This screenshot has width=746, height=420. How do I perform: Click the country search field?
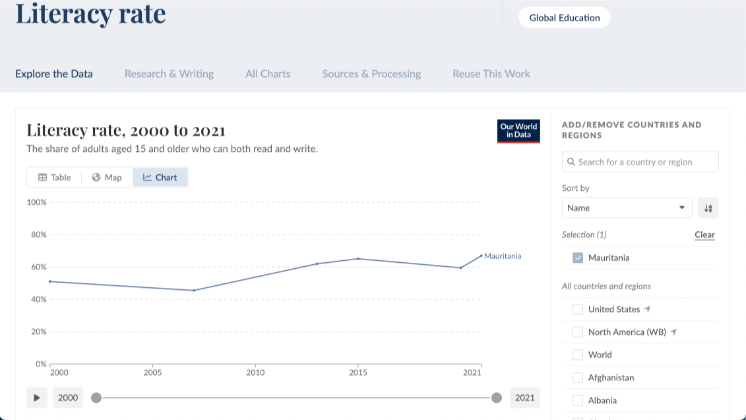point(640,162)
